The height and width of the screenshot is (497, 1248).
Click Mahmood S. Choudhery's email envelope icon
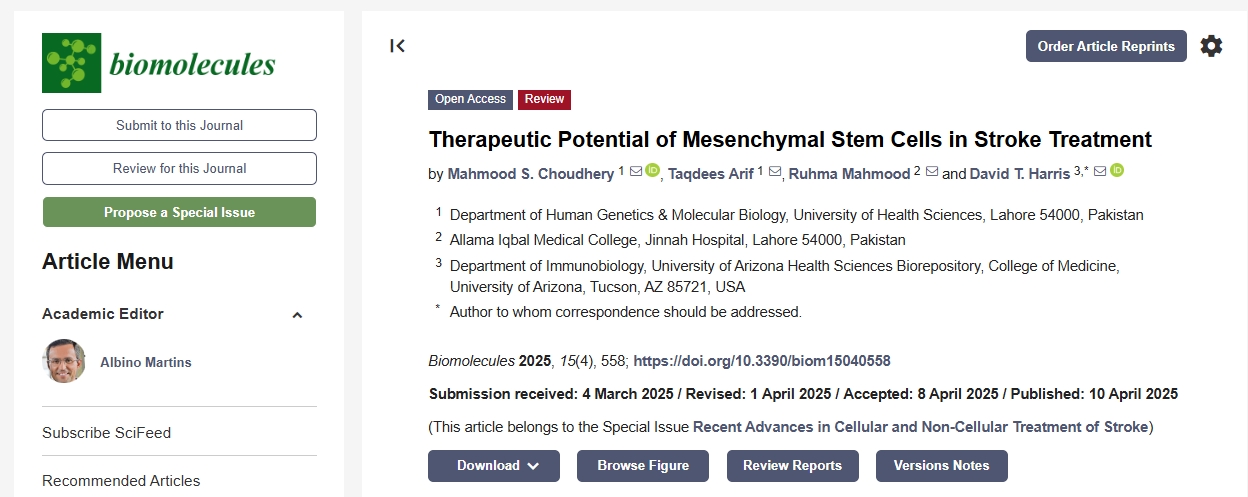(636, 171)
